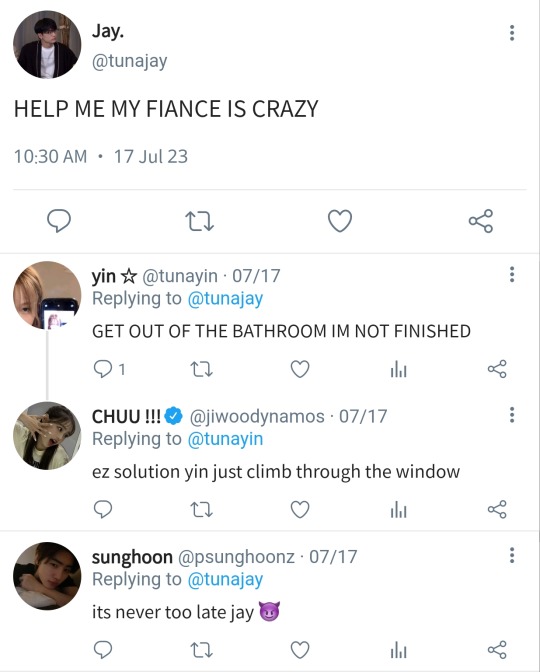Reply to sunghoon's never too late tweet
This screenshot has height=672, width=540.
103,650
